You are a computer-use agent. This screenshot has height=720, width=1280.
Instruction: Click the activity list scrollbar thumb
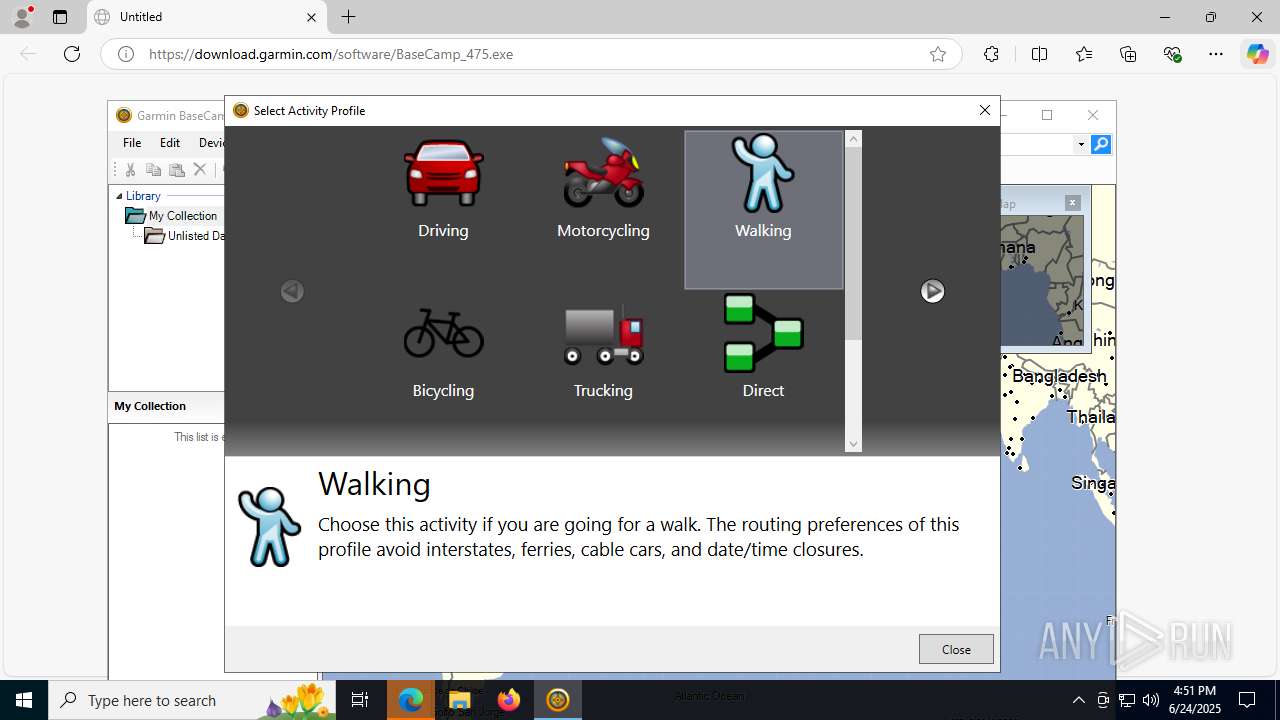coord(853,243)
